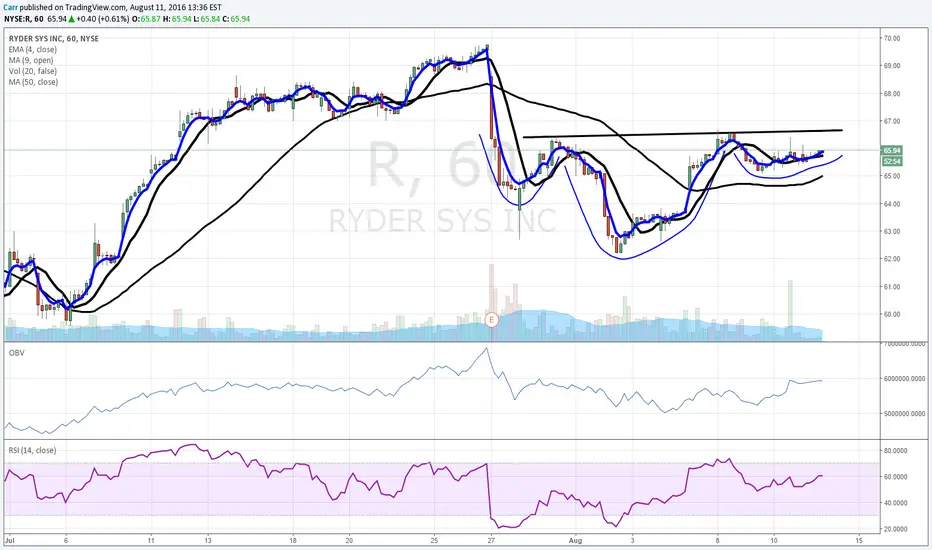This screenshot has width=932, height=550.
Task: Click the 'Aug' date label on the time axis
Action: coord(575,540)
